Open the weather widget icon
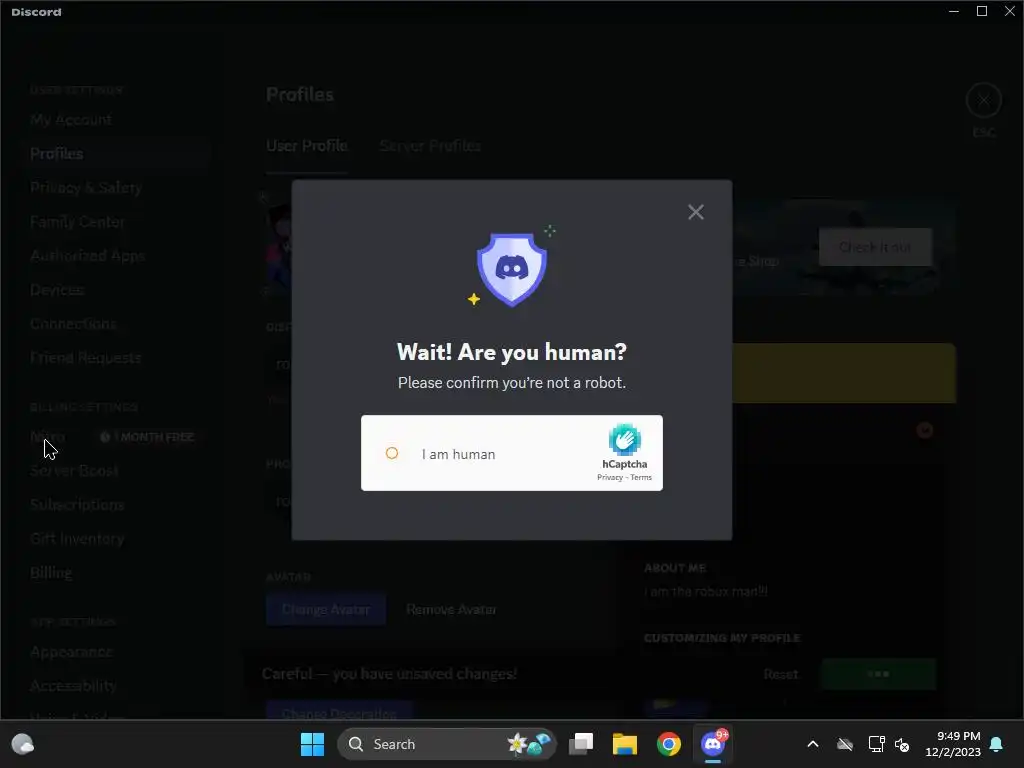 [23, 744]
